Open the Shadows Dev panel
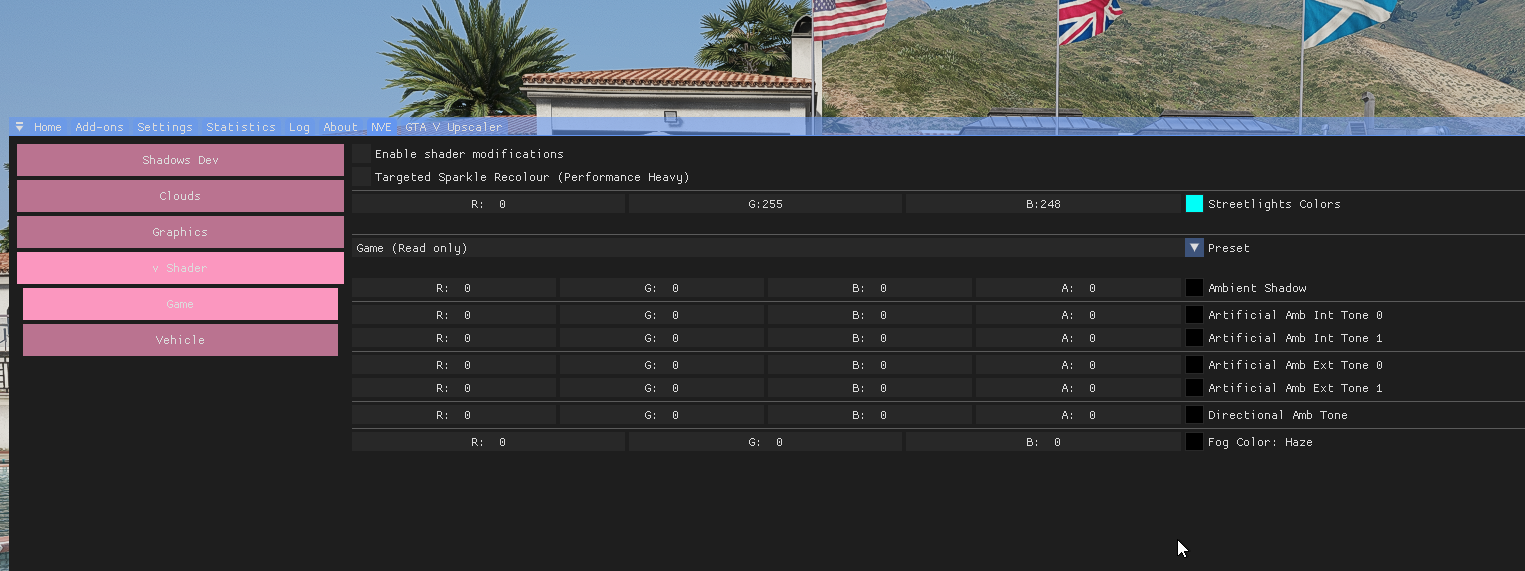Viewport: 1525px width, 571px height. (x=180, y=160)
